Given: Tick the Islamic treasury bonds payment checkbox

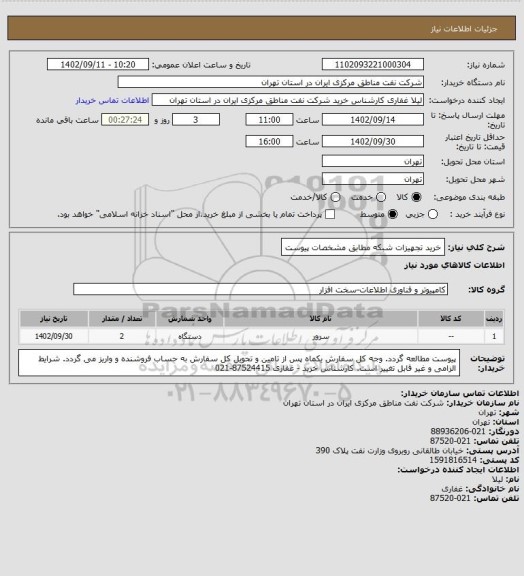Looking at the screenshot, I should click(330, 214).
